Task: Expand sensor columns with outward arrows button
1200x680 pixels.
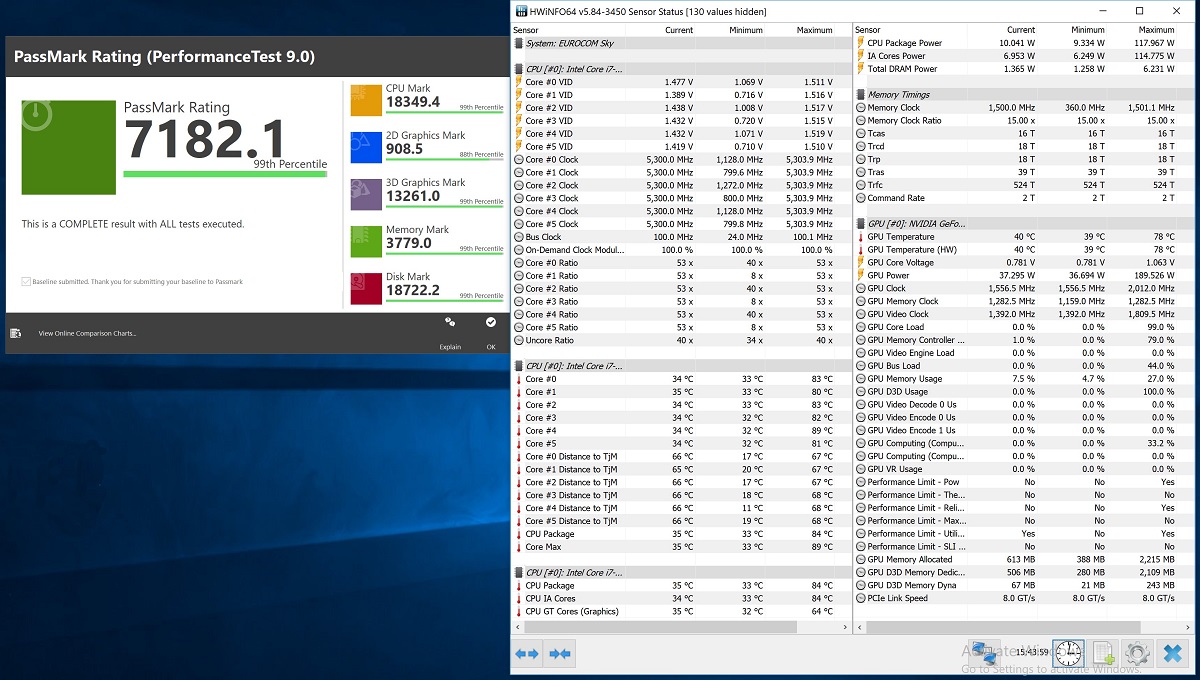Action: 527,654
